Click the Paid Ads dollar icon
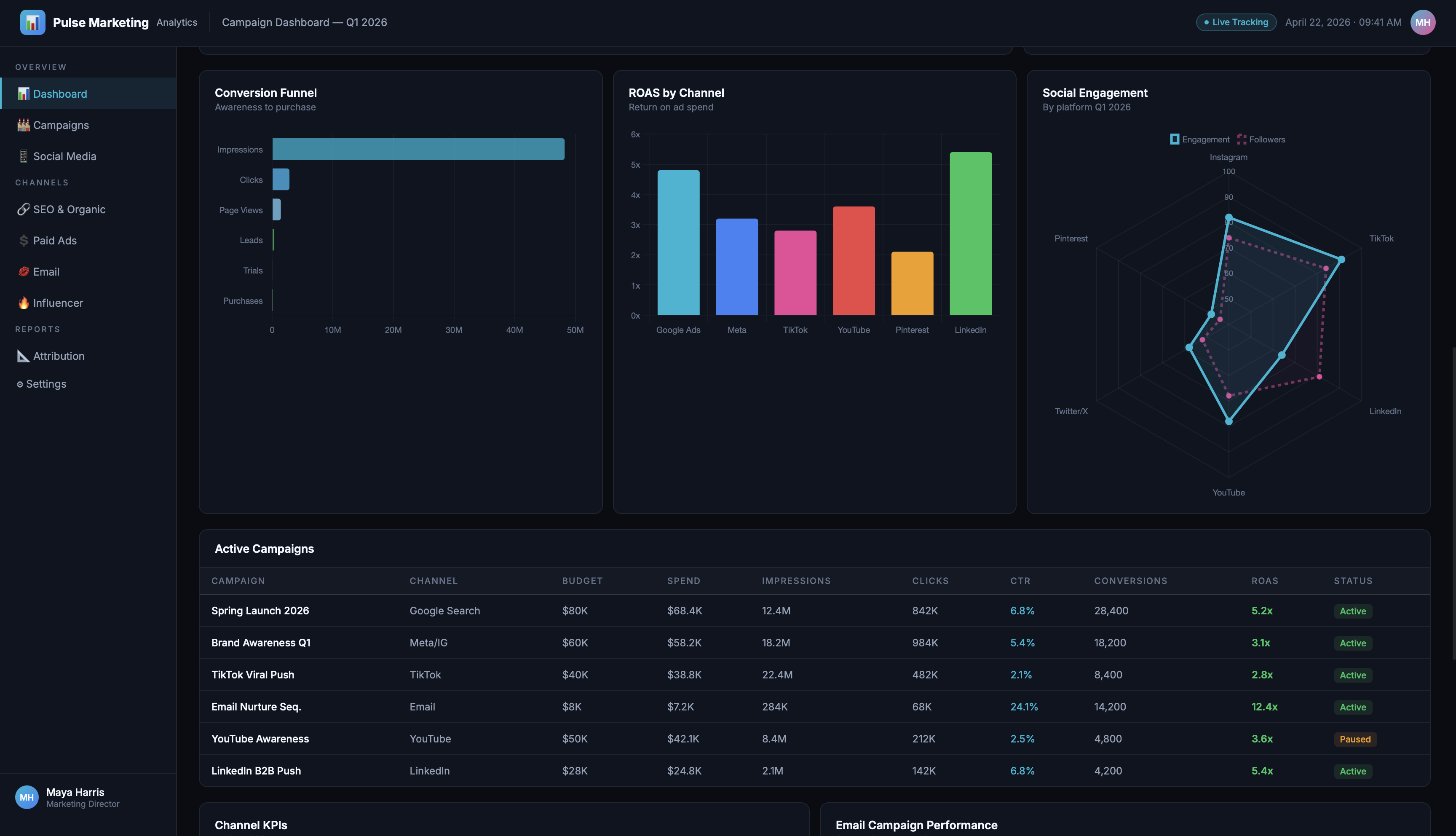Image resolution: width=1456 pixels, height=836 pixels. point(24,241)
